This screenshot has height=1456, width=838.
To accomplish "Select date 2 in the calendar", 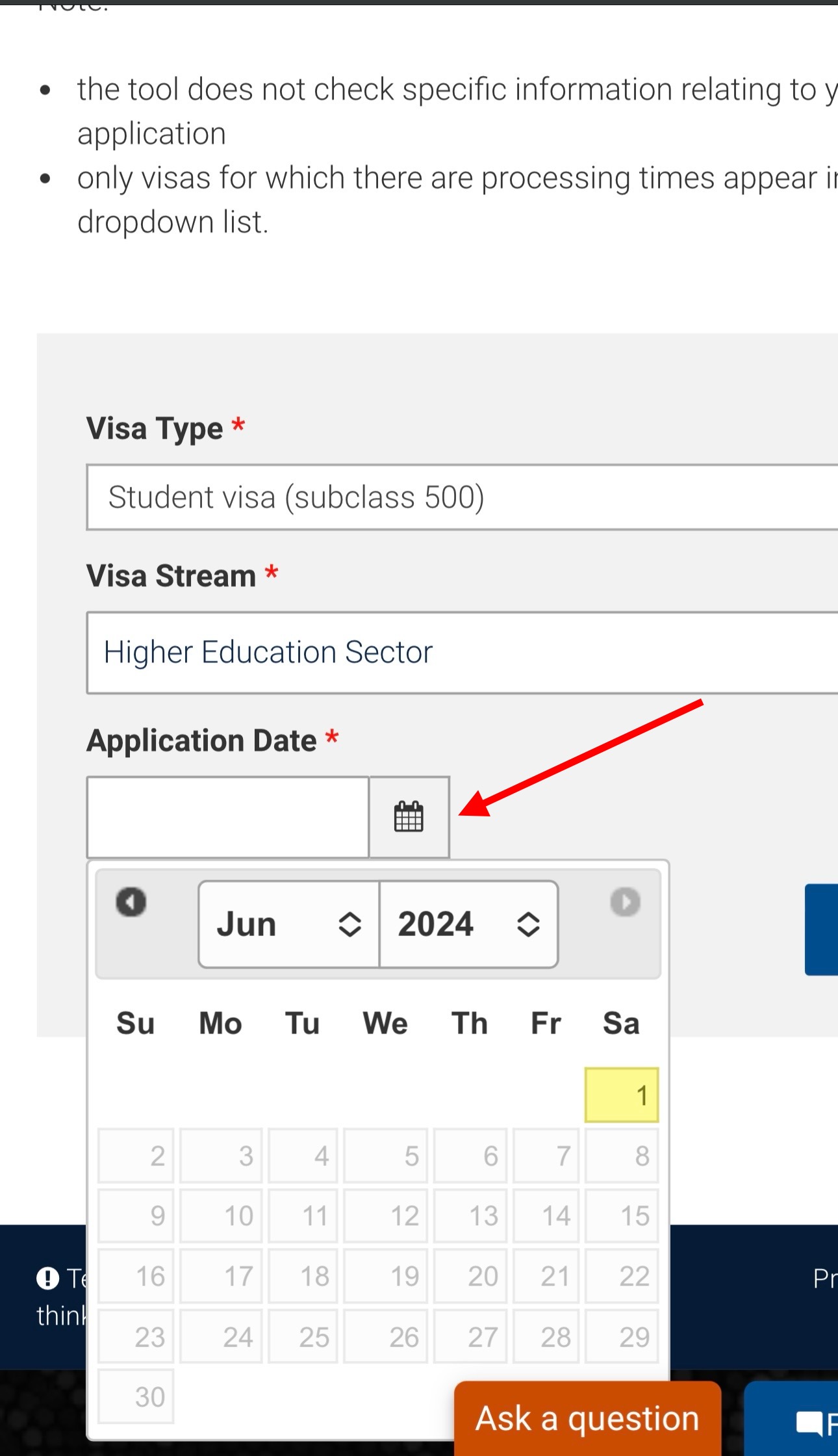I will (136, 1156).
